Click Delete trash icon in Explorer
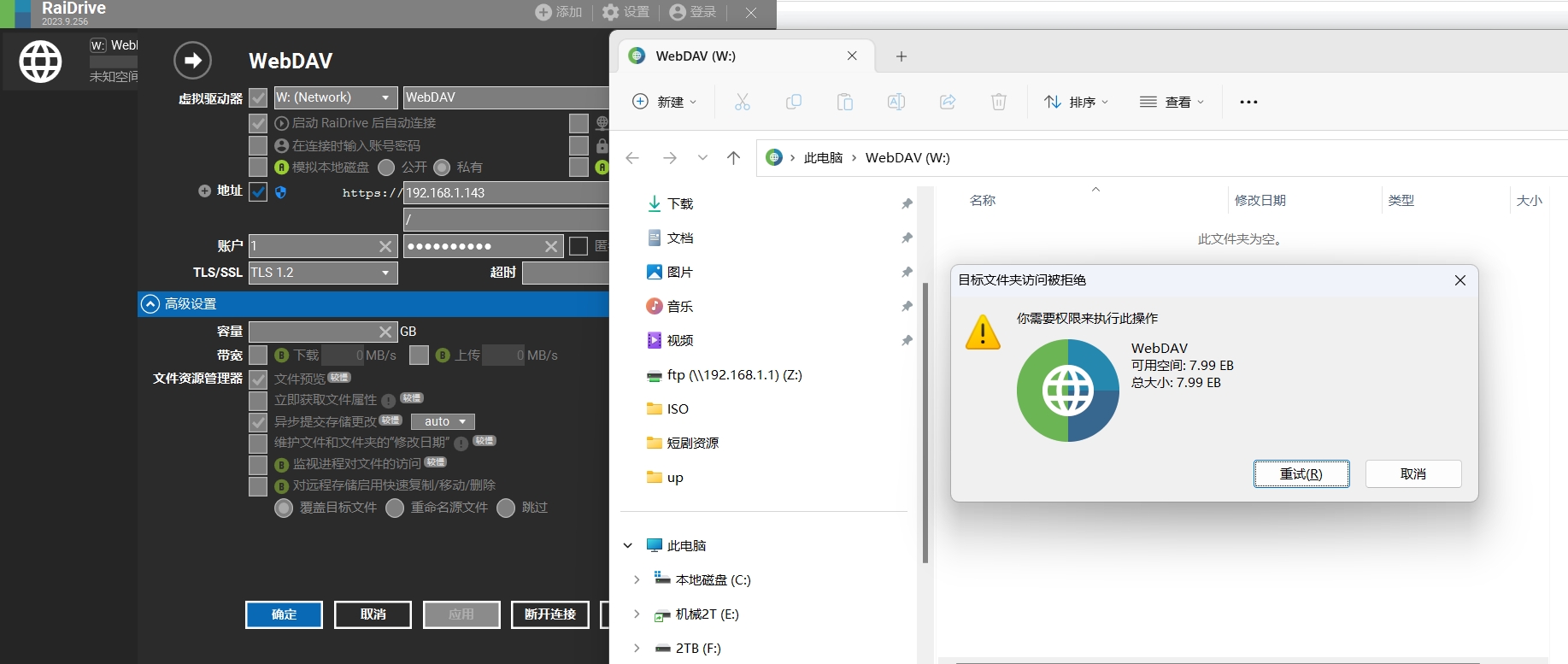 [999, 102]
